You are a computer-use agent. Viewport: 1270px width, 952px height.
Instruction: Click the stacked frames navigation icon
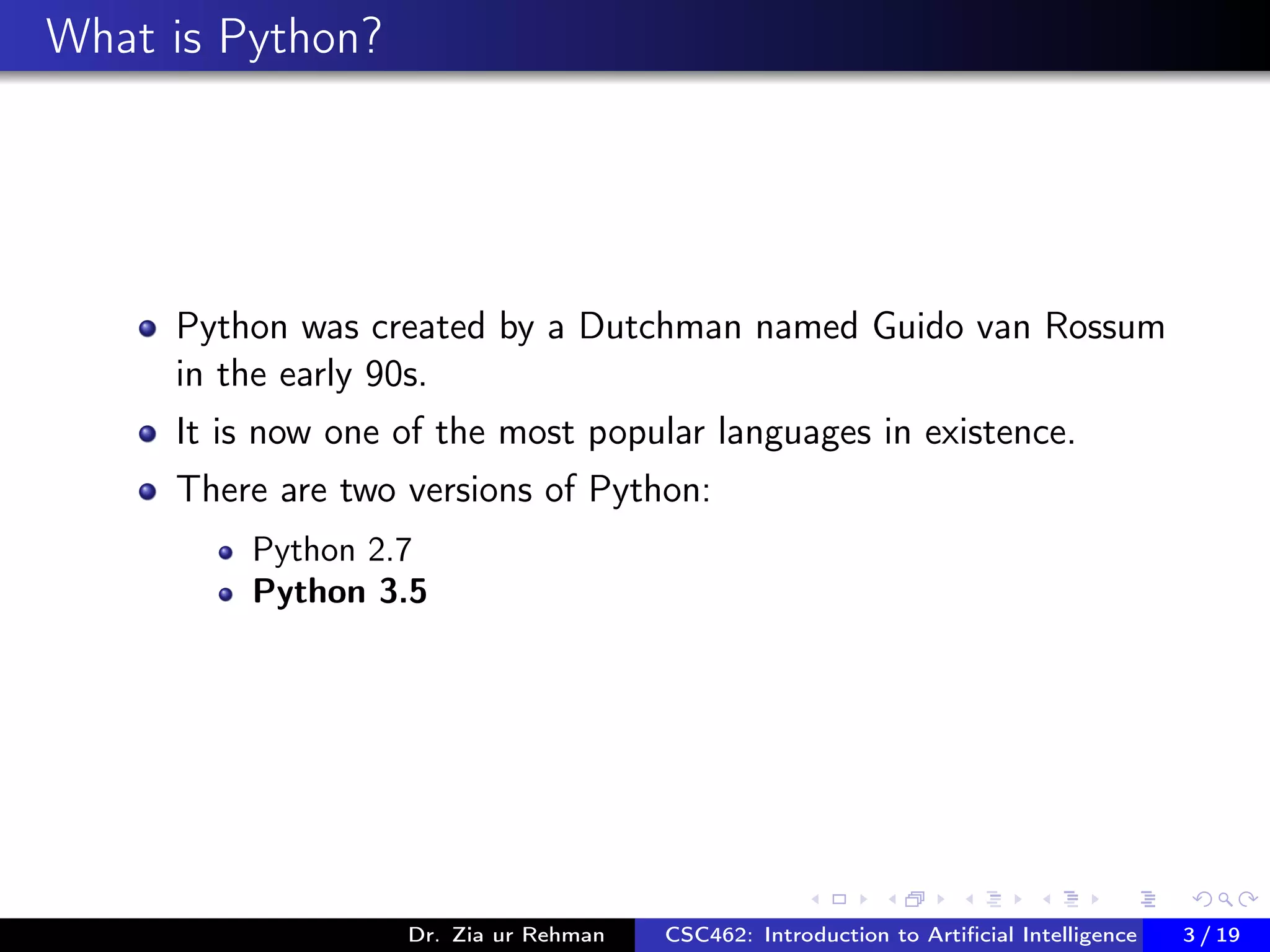915,899
